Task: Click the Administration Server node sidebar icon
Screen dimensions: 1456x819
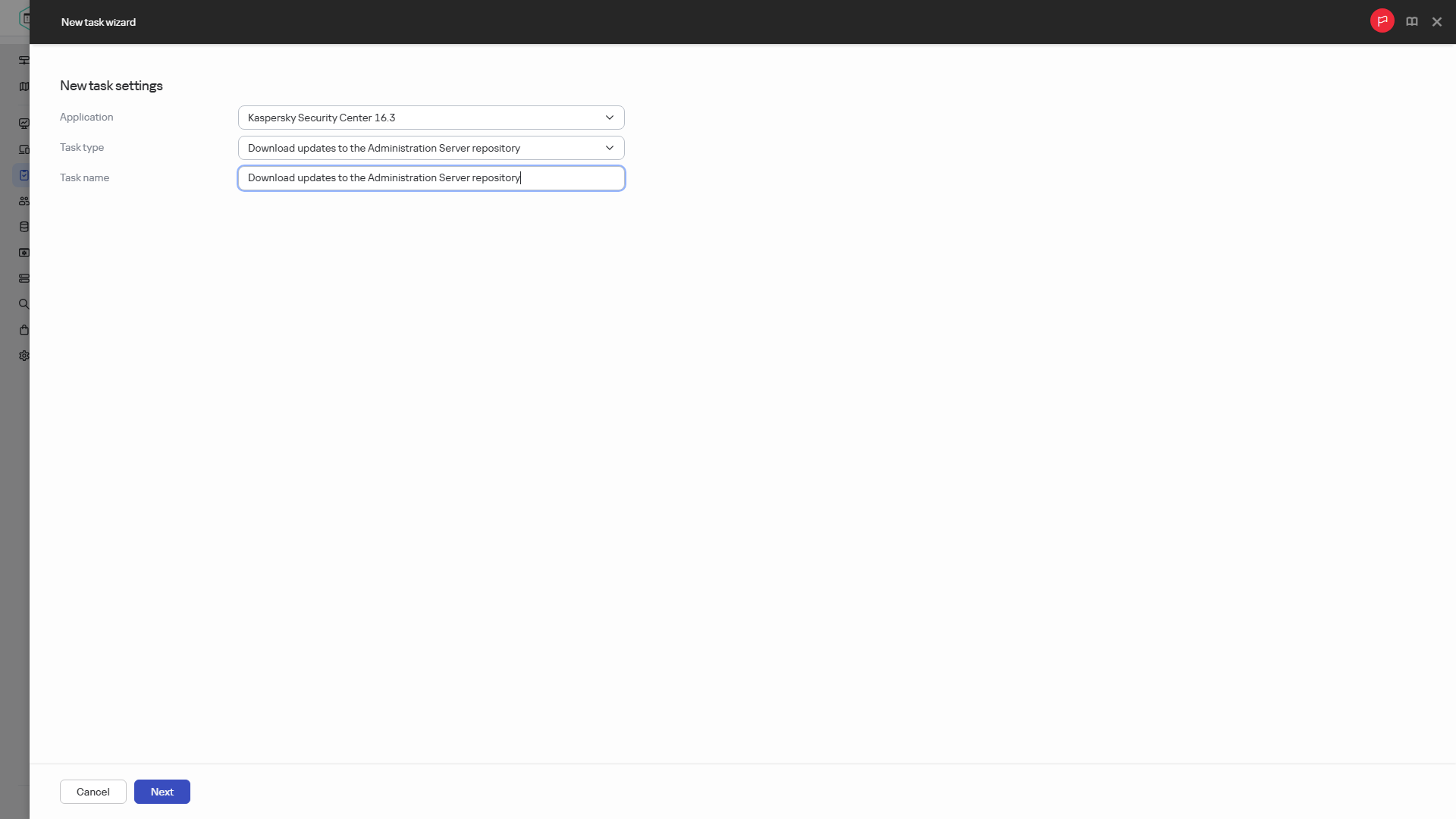Action: 24,60
